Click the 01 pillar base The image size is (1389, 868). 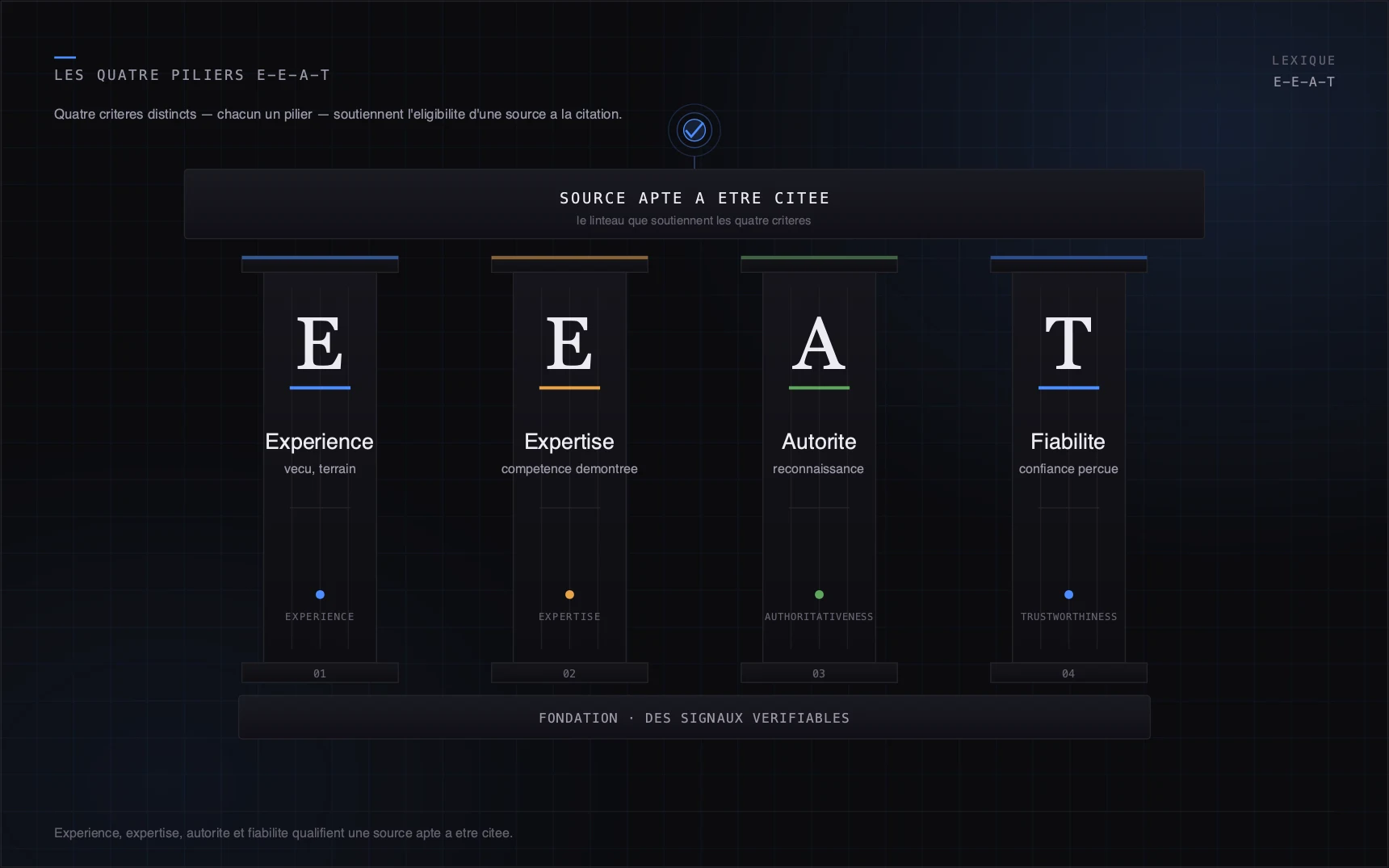click(x=320, y=673)
